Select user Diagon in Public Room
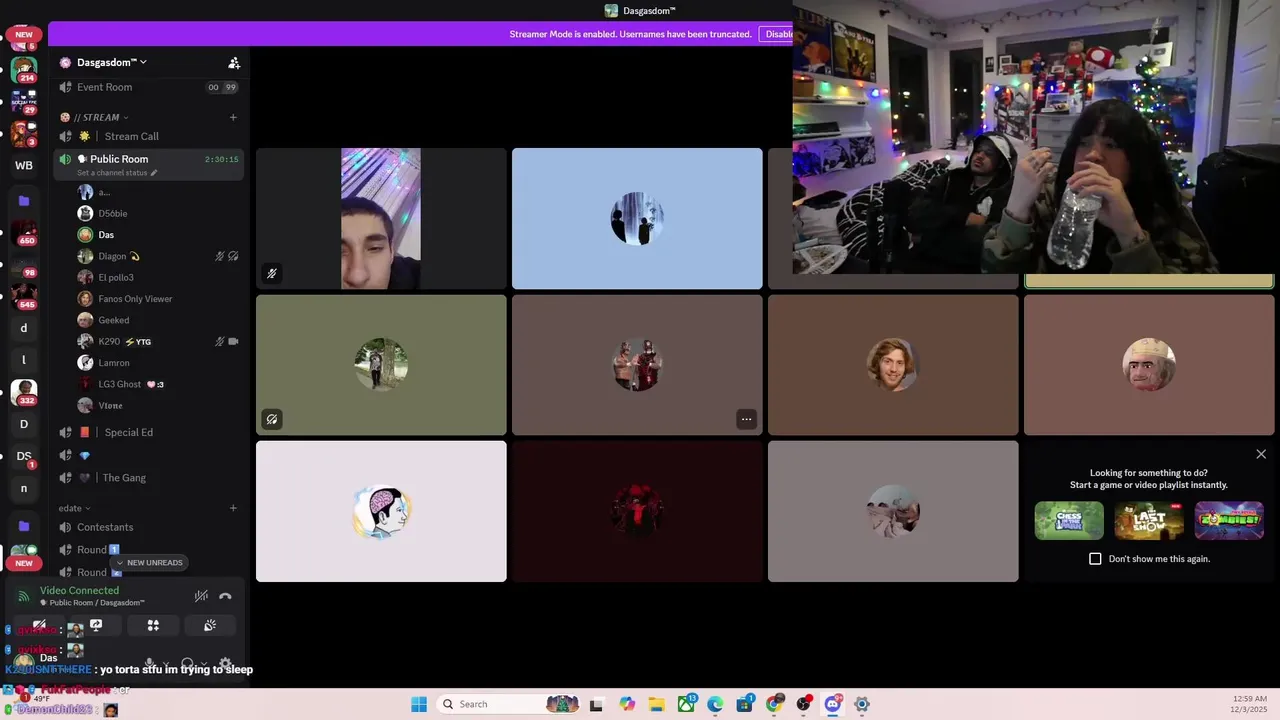The image size is (1280, 720). (x=158, y=256)
